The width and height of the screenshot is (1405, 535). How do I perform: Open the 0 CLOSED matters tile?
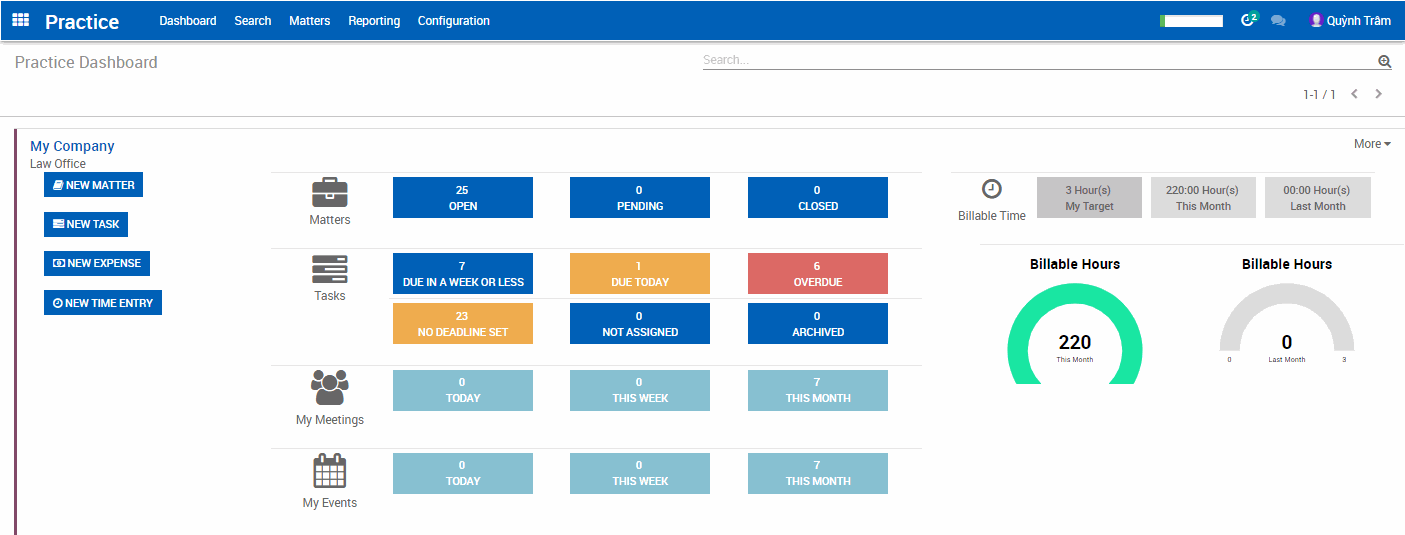click(x=818, y=197)
